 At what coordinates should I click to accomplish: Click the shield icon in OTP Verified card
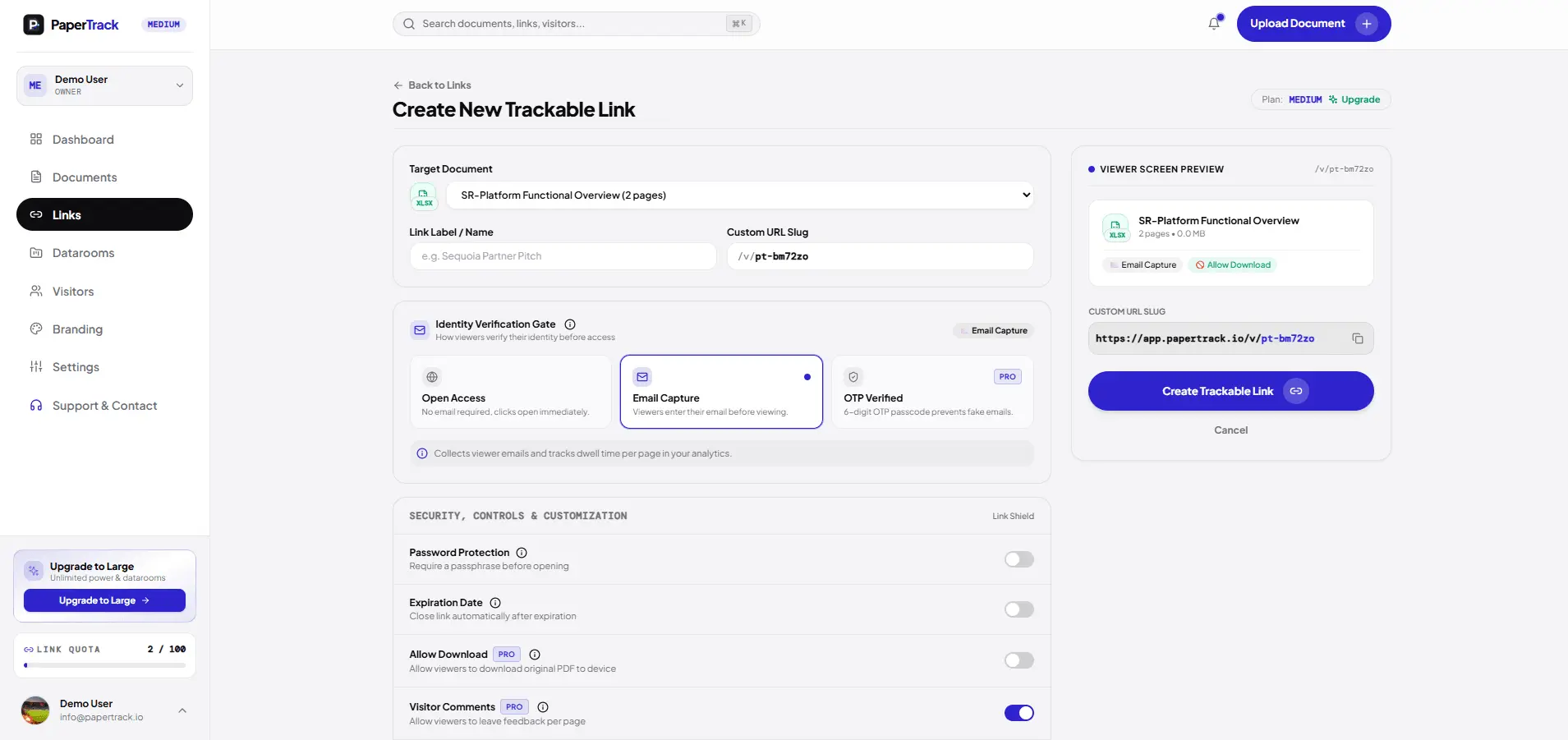click(x=853, y=377)
